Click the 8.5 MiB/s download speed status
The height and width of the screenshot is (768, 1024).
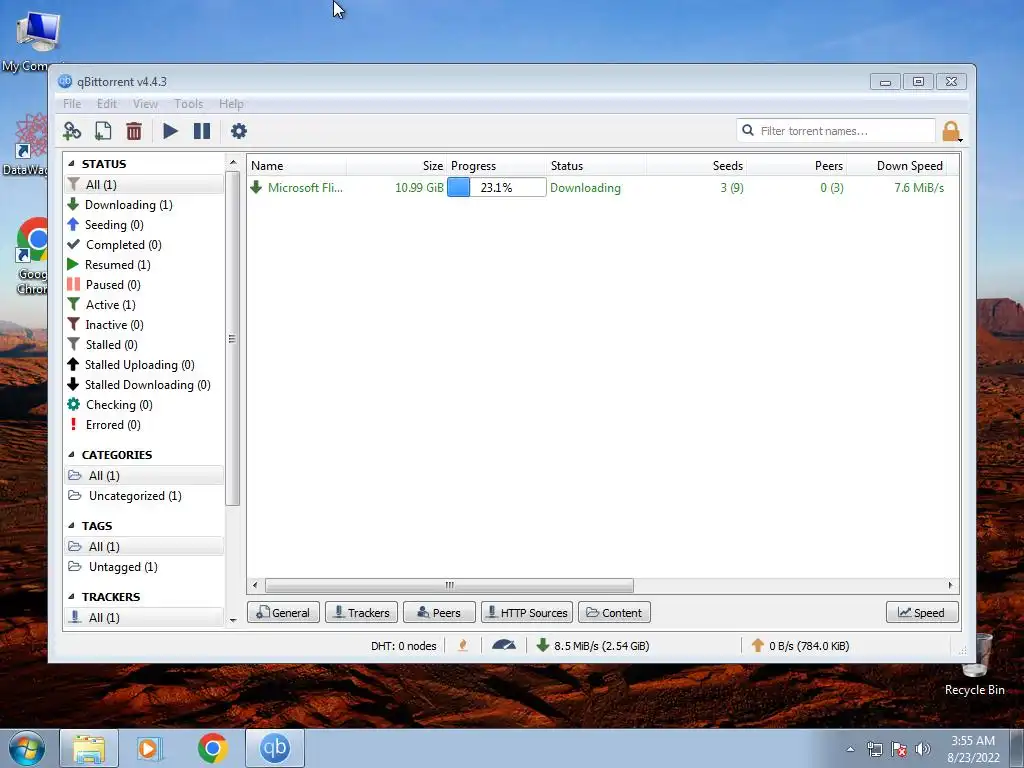[x=593, y=646]
